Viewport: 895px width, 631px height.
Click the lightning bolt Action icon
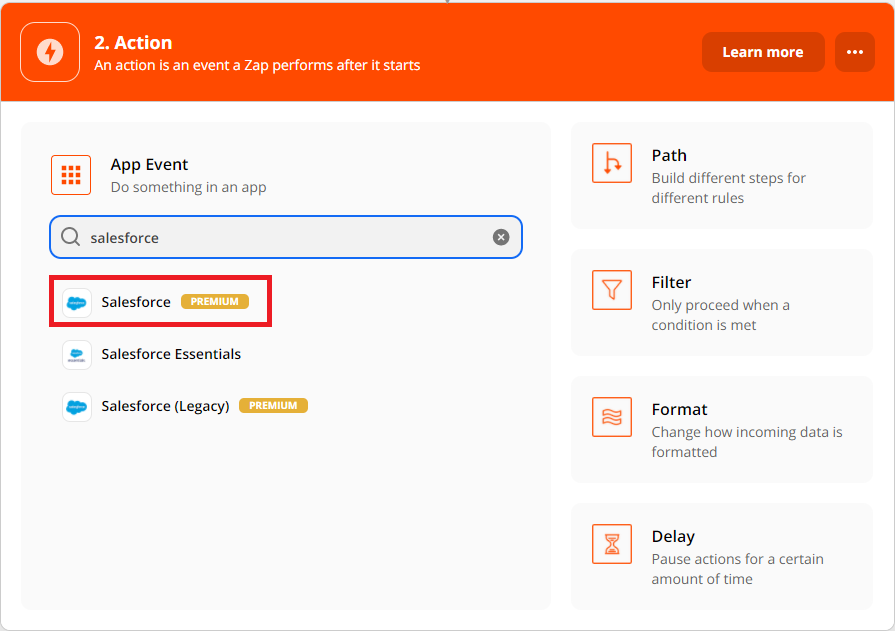coord(50,52)
